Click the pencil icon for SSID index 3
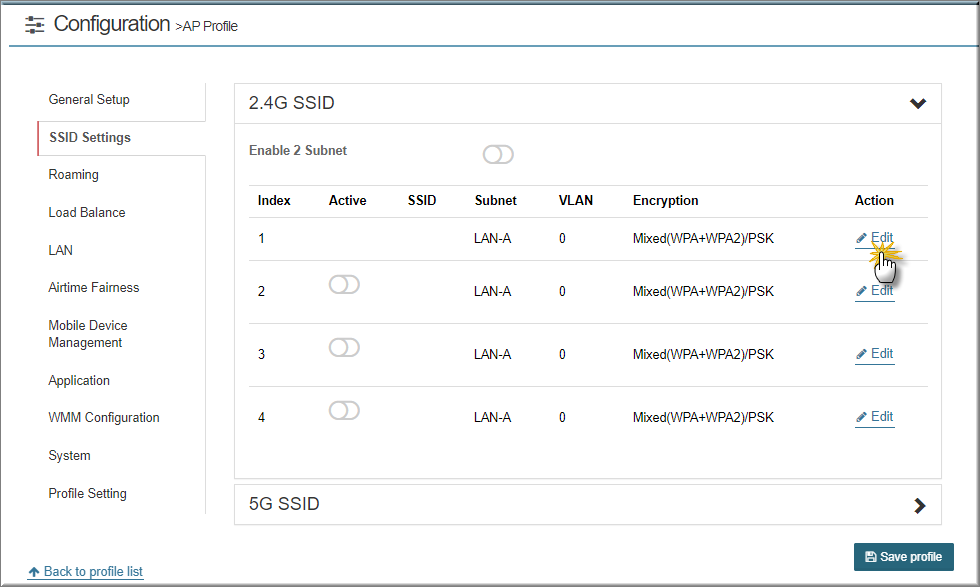Image resolution: width=980 pixels, height=587 pixels. pyautogui.click(x=861, y=354)
